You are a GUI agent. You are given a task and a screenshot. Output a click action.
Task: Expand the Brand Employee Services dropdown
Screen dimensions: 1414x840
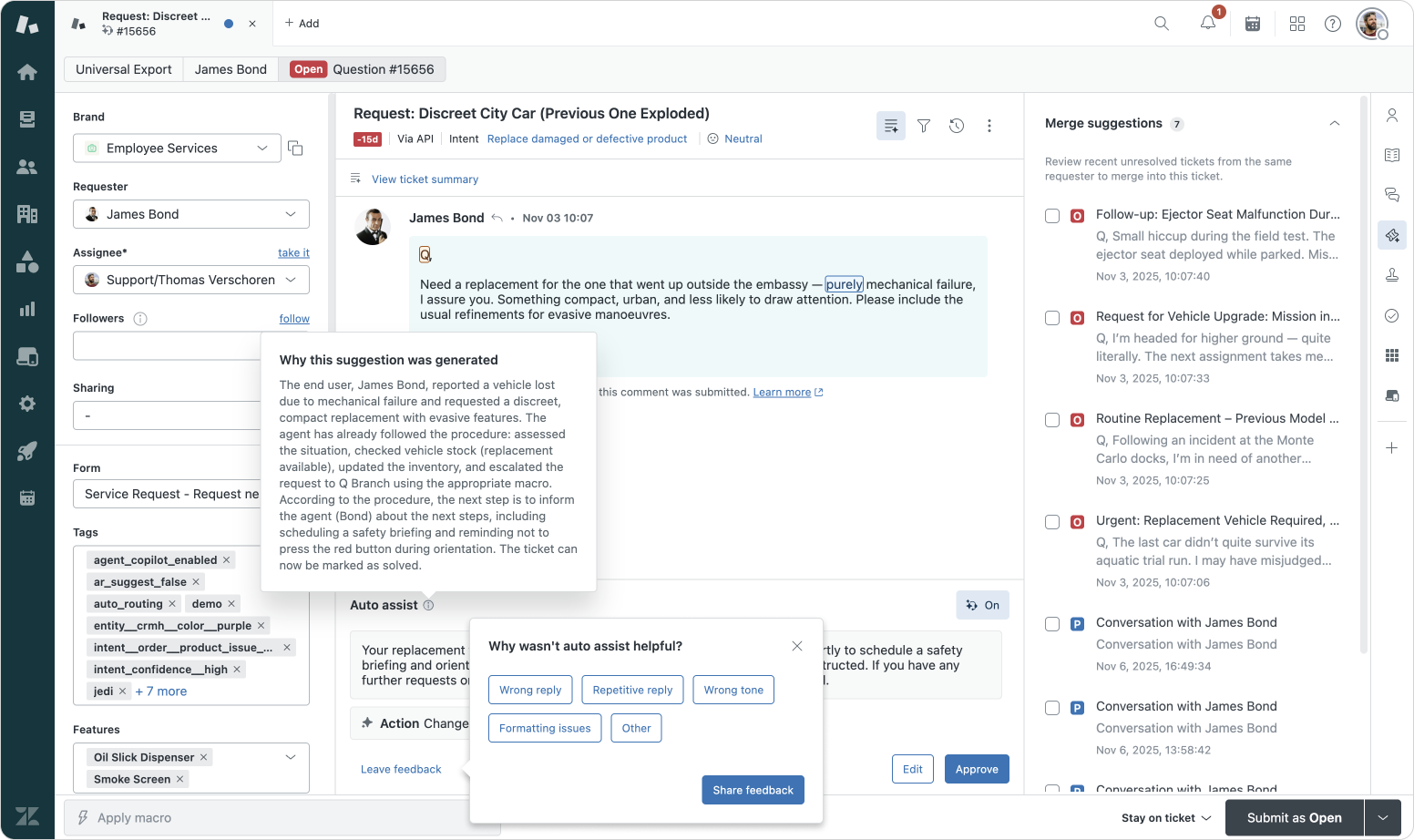click(x=178, y=149)
